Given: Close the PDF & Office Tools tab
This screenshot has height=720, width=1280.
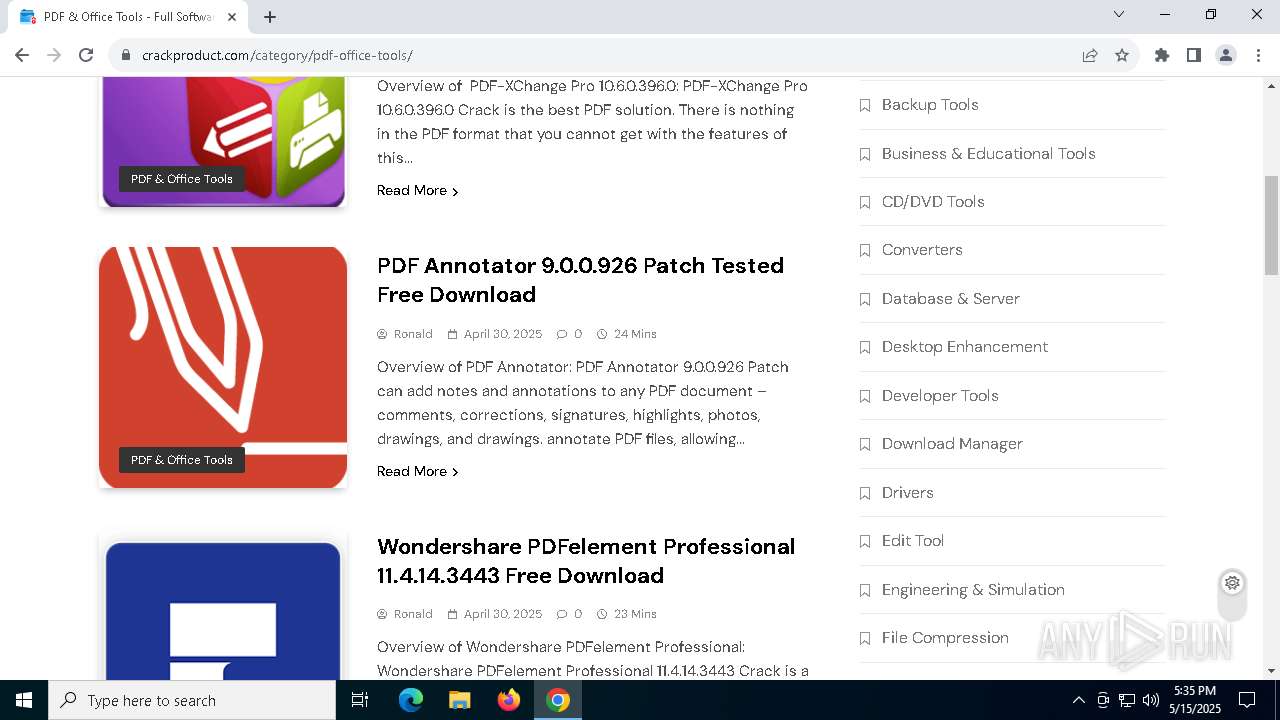Looking at the screenshot, I should click(232, 17).
